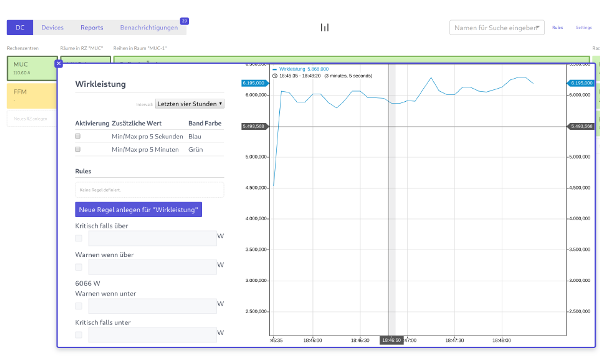
Task: Open the Rules link at top right
Action: (x=558, y=28)
